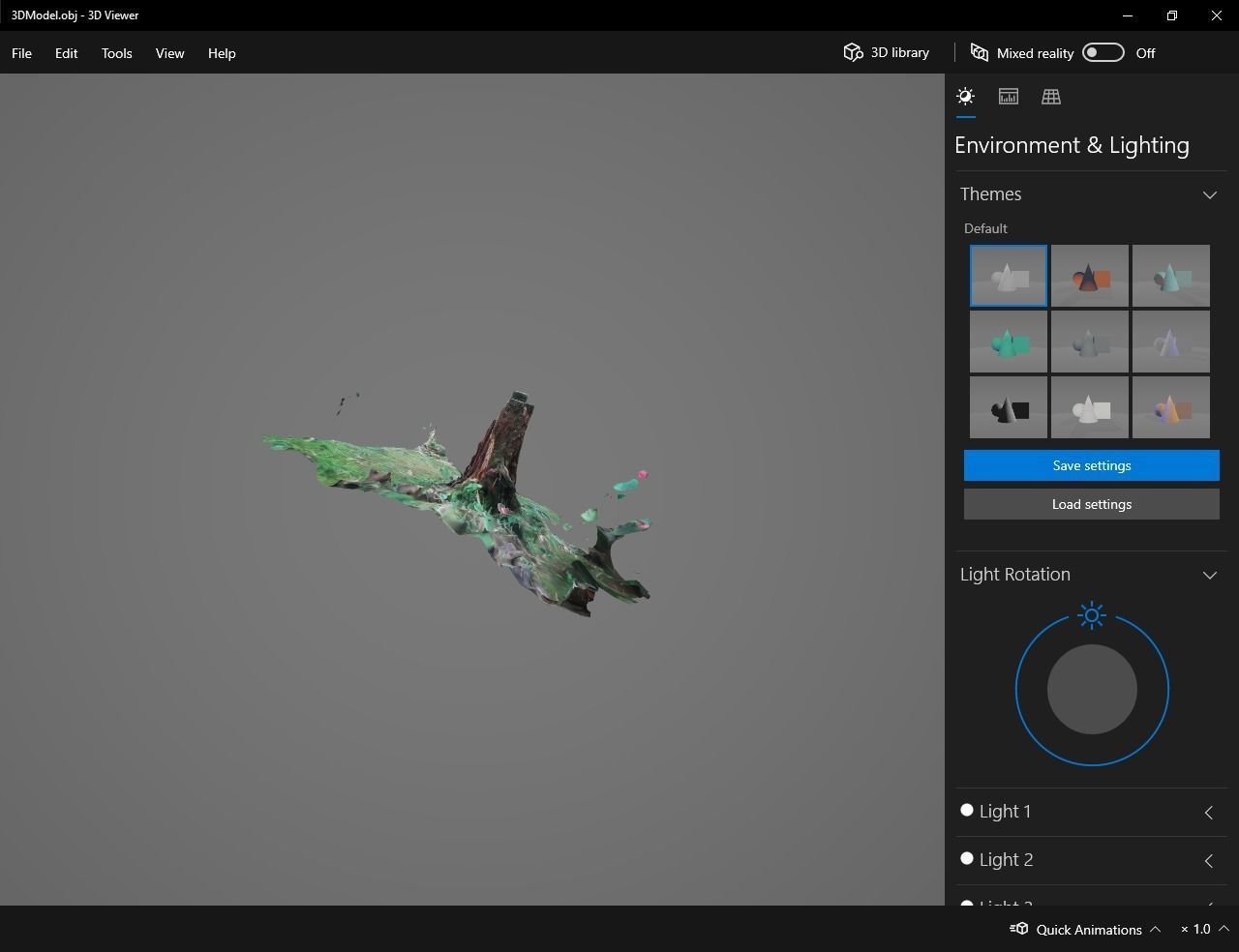The height and width of the screenshot is (952, 1239).
Task: Close the 3D Viewer window
Action: tap(1217, 15)
